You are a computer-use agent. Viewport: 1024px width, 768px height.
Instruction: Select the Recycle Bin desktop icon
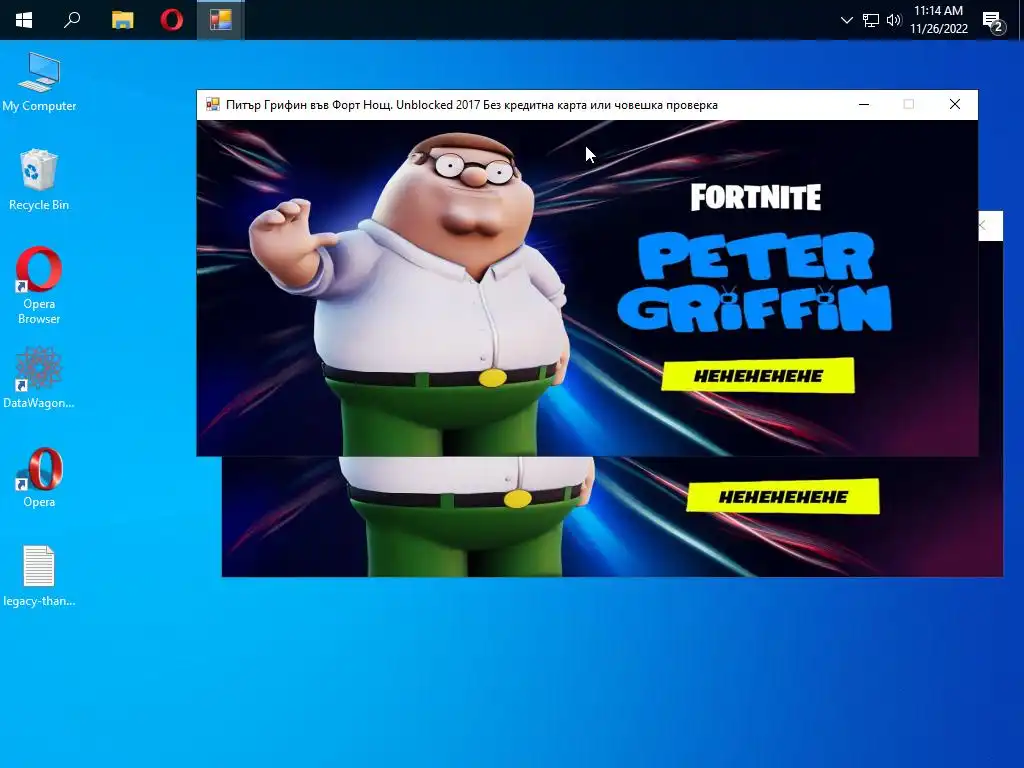[39, 180]
